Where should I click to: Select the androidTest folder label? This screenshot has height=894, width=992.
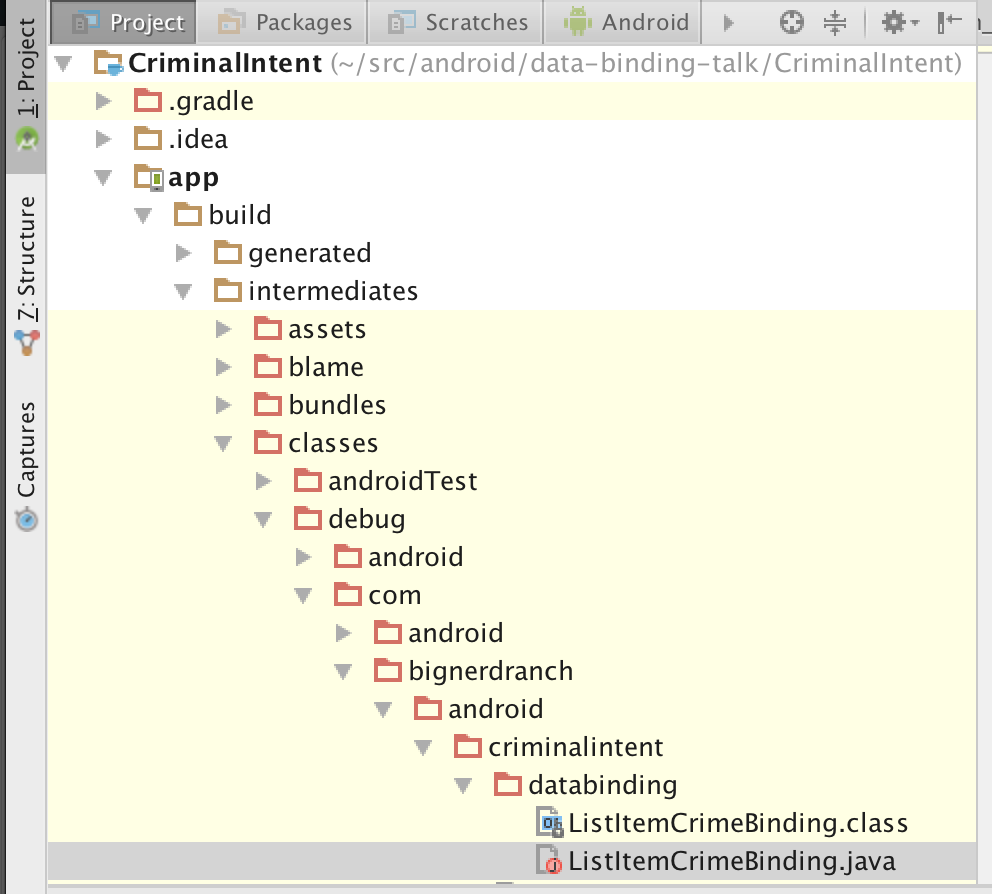402,481
